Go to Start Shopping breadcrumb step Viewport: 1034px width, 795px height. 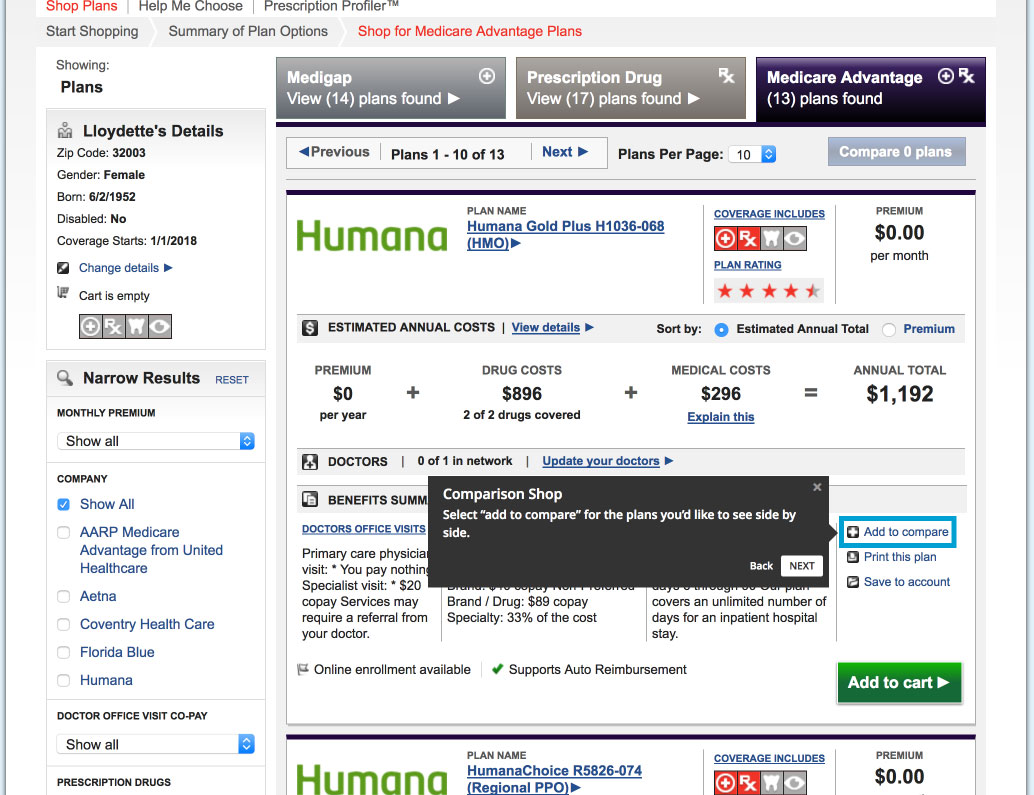[92, 31]
